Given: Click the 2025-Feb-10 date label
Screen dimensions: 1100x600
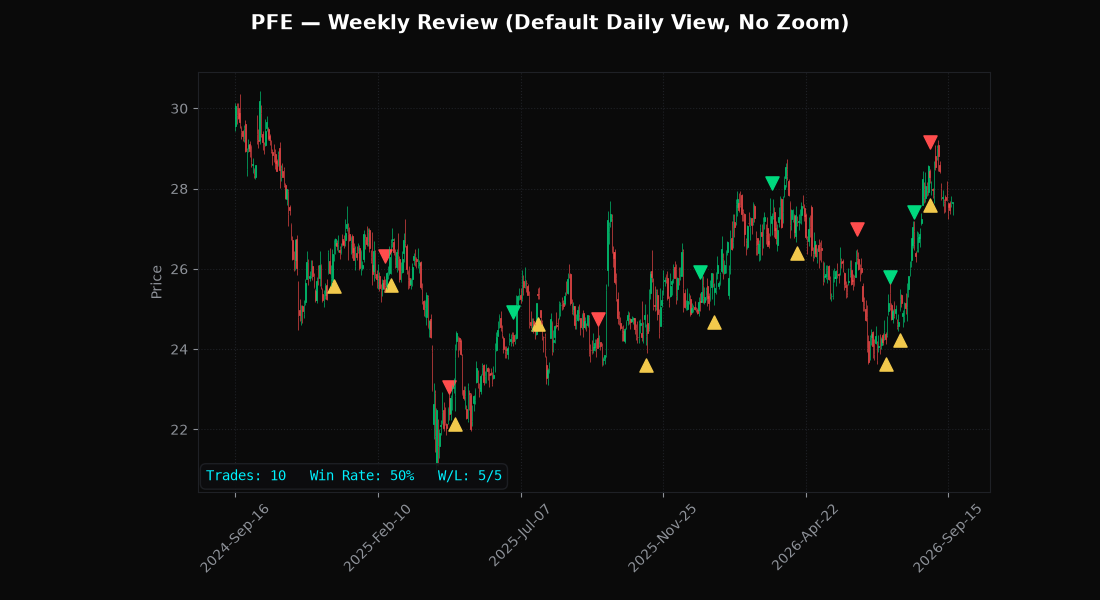Looking at the screenshot, I should tap(377, 538).
